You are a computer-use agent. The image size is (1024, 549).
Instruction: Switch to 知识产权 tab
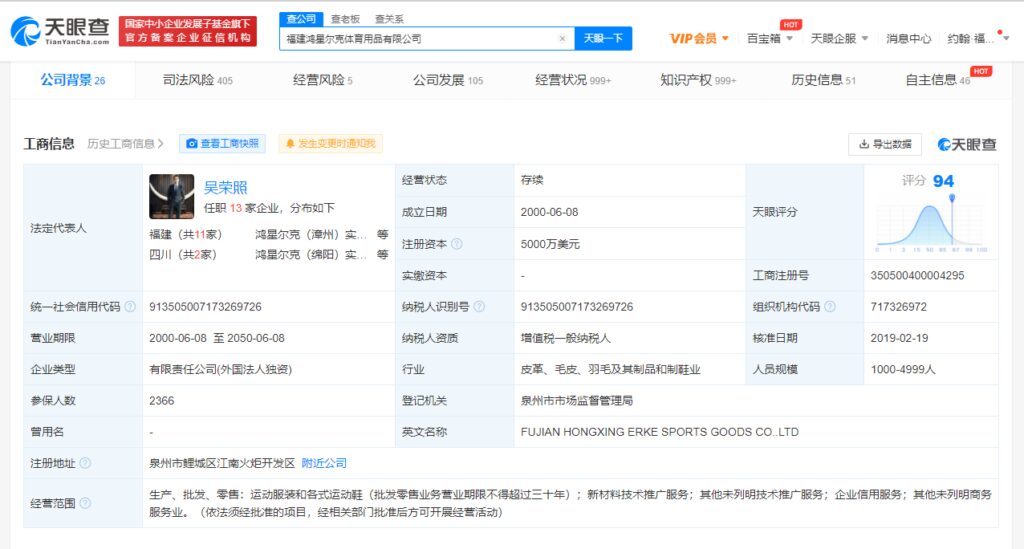tap(698, 80)
